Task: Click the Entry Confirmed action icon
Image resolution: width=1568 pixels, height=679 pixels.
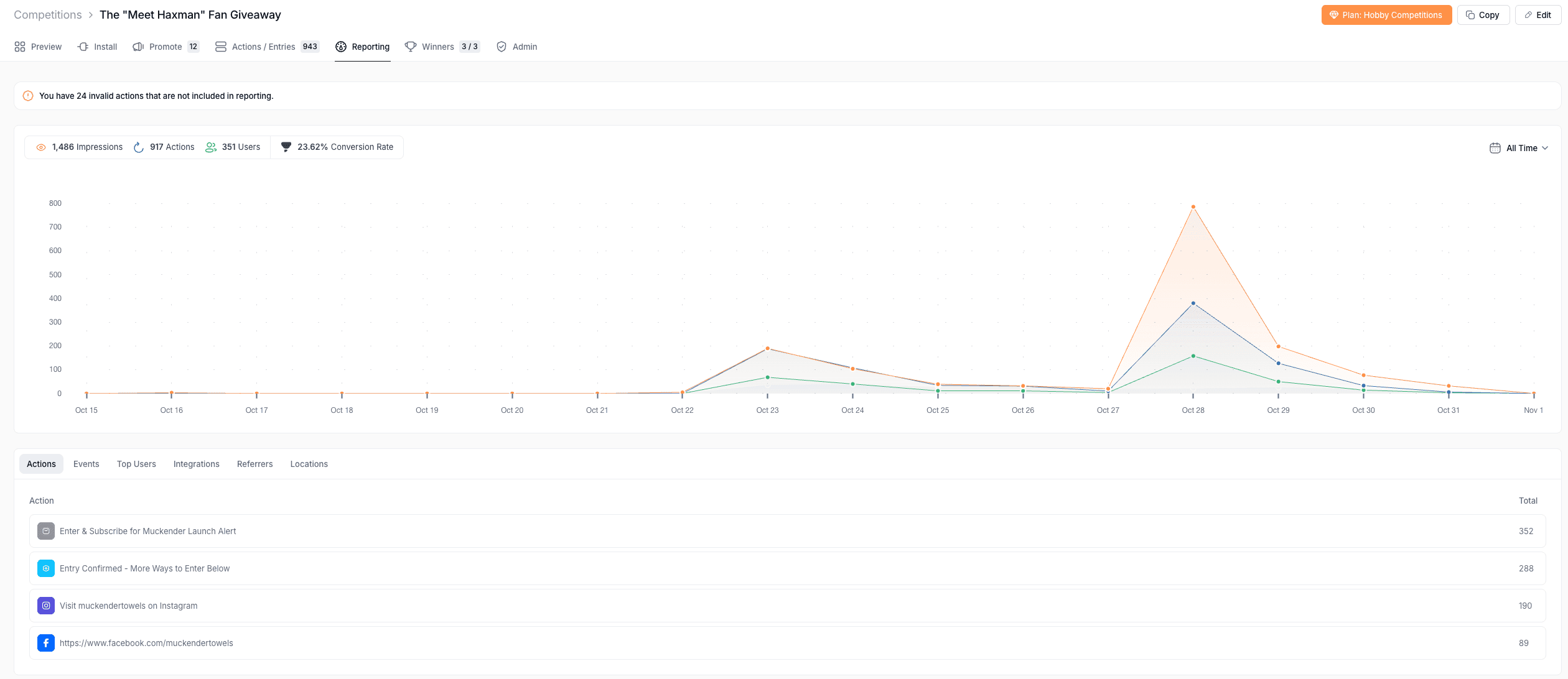Action: pos(46,568)
